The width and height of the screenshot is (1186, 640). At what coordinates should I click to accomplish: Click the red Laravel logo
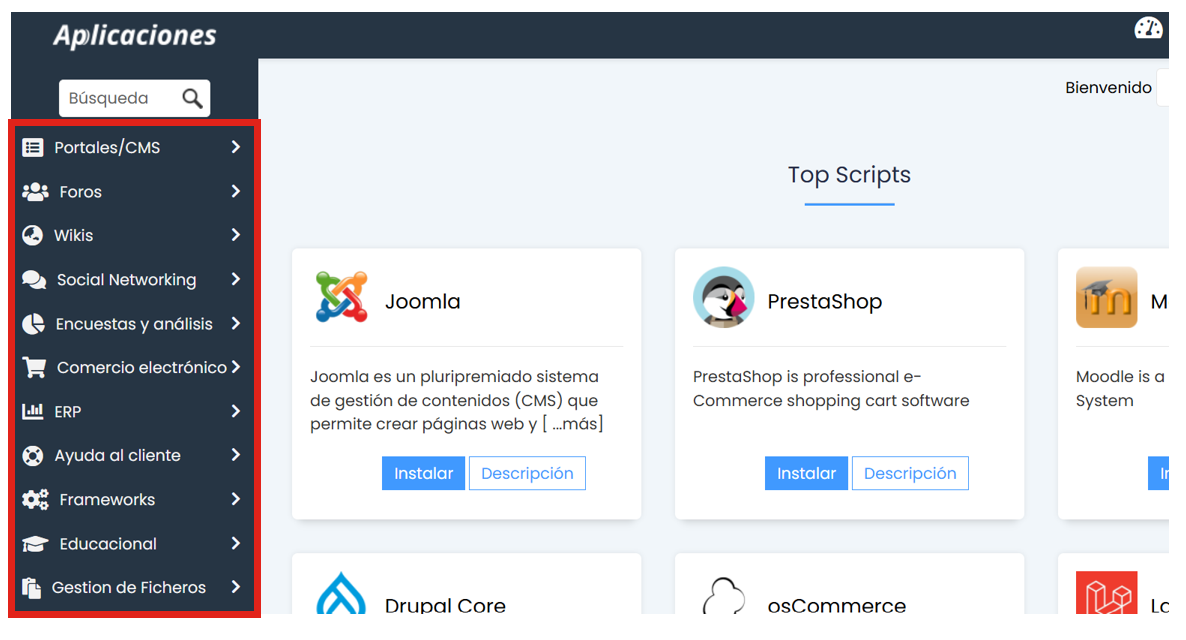click(1107, 592)
